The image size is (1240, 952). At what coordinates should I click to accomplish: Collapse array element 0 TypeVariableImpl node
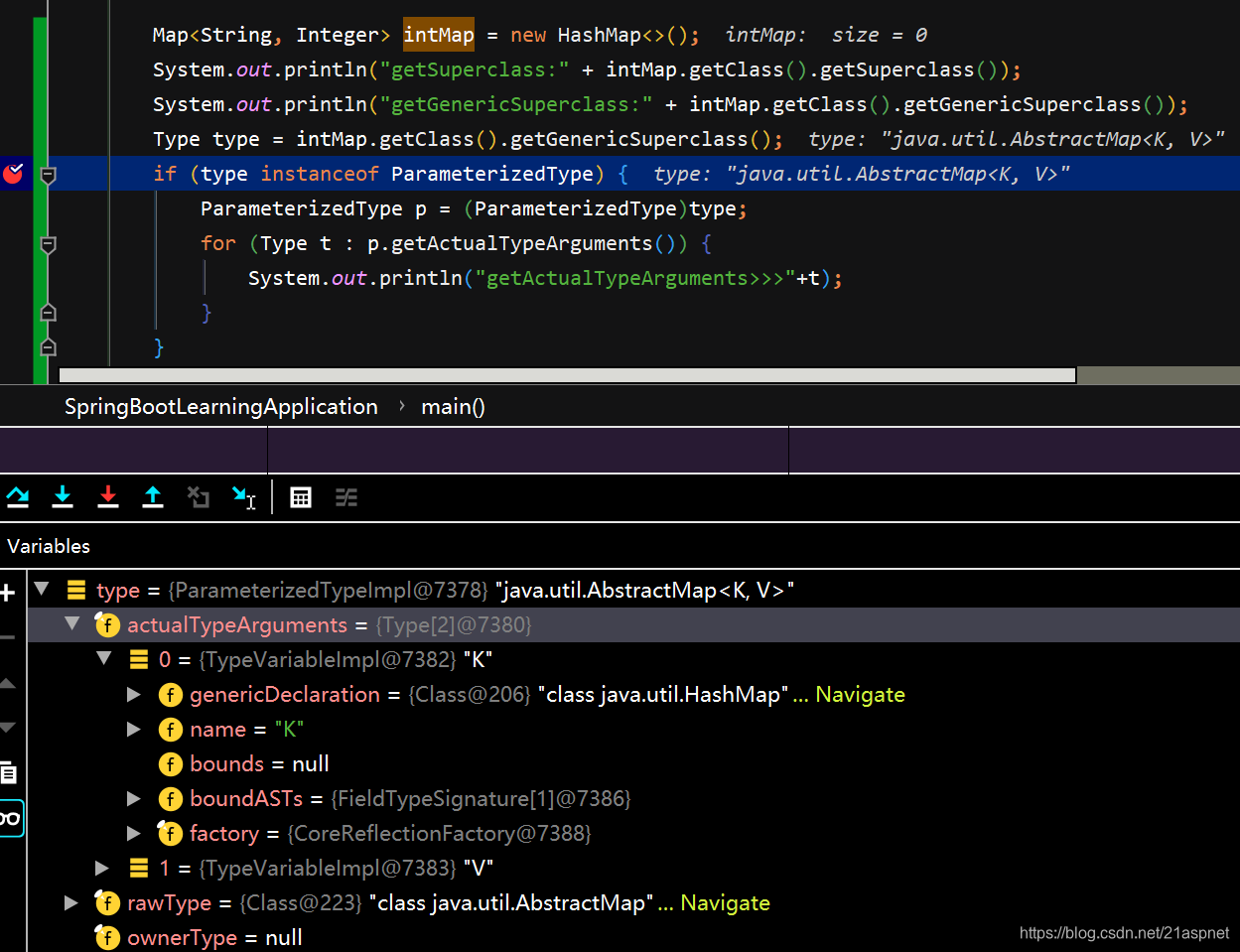[x=104, y=658]
